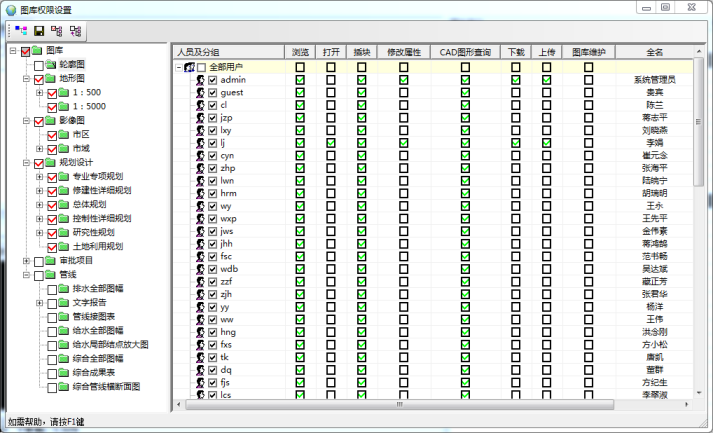The width and height of the screenshot is (713, 433).
Task: Toggle the 全部用户 checkbox
Action: click(201, 67)
